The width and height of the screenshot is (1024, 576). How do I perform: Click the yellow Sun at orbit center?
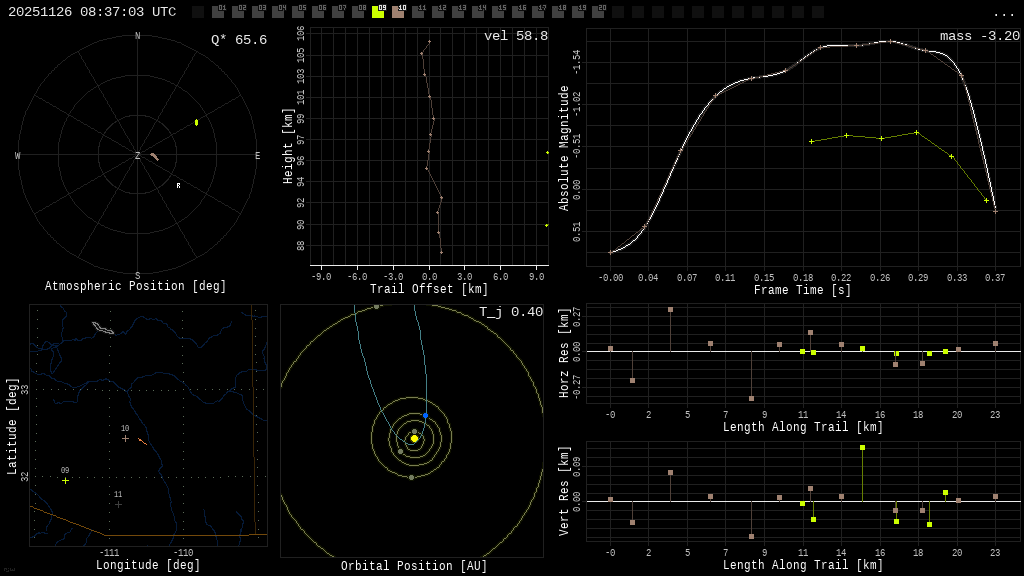[x=414, y=438]
